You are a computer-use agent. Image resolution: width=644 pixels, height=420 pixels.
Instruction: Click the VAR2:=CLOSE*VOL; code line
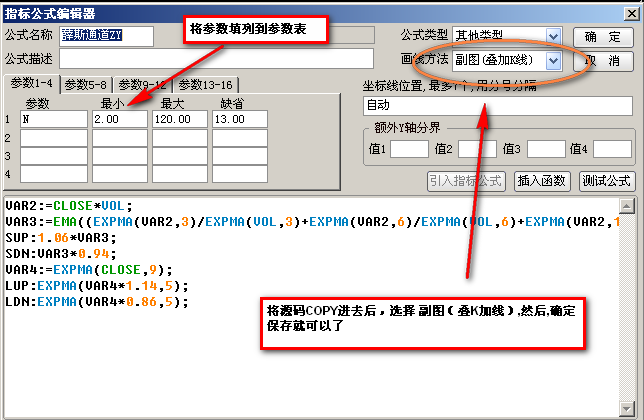pos(69,206)
